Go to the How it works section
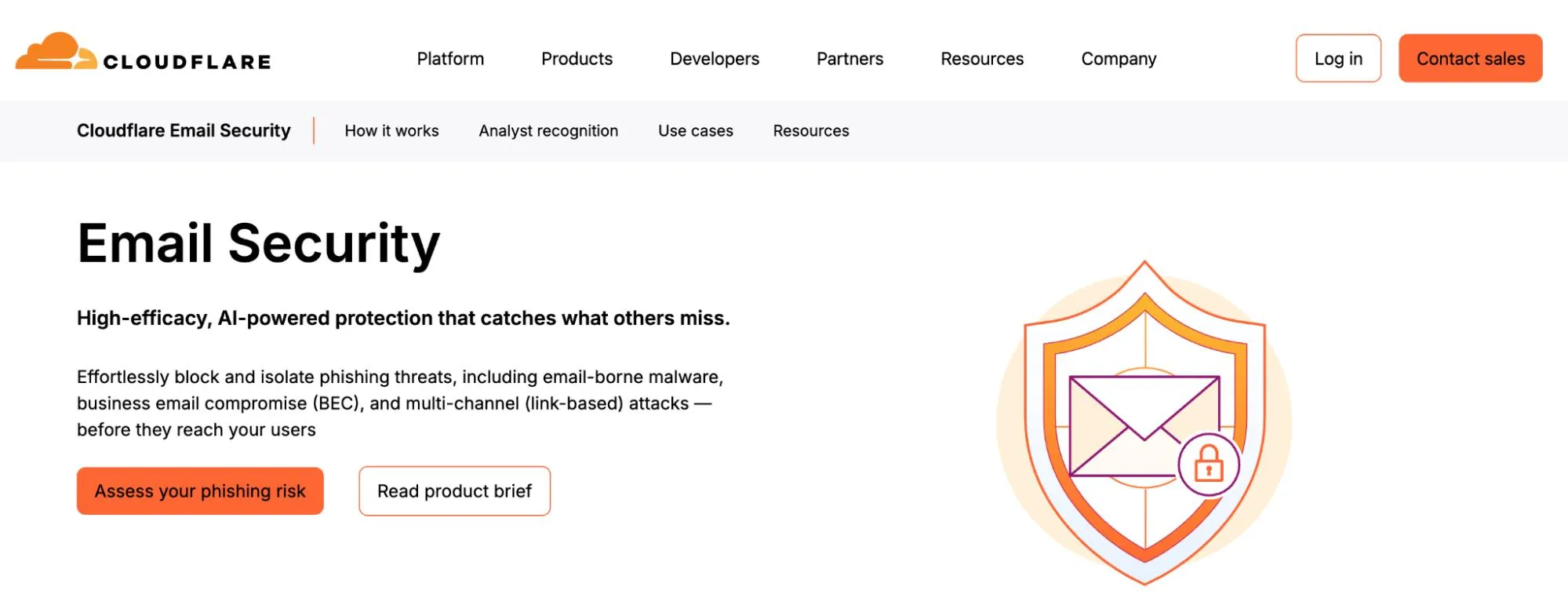 point(391,131)
